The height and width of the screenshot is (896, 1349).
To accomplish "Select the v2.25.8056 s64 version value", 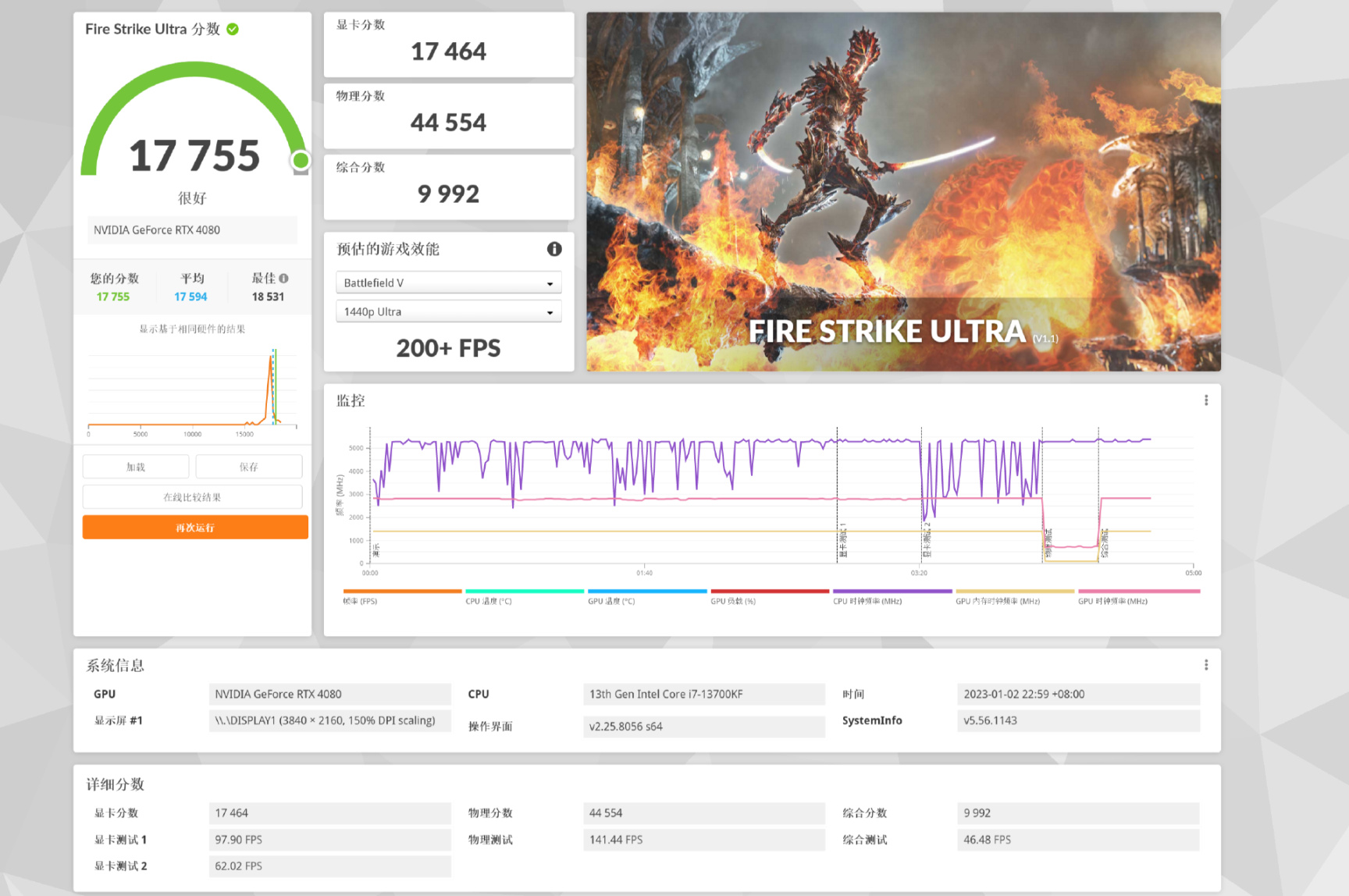I will coord(703,726).
